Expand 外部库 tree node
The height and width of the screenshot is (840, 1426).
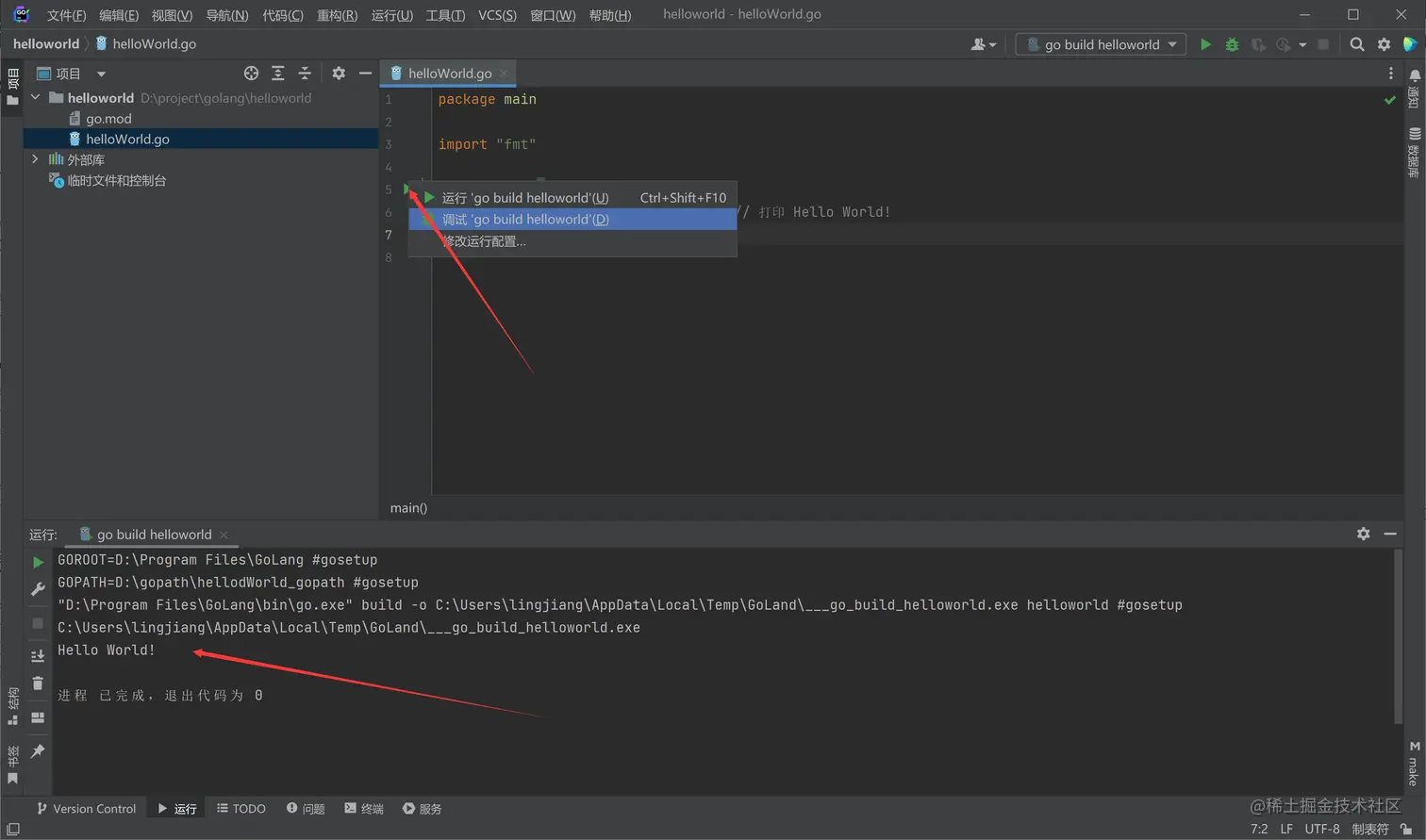click(x=36, y=159)
